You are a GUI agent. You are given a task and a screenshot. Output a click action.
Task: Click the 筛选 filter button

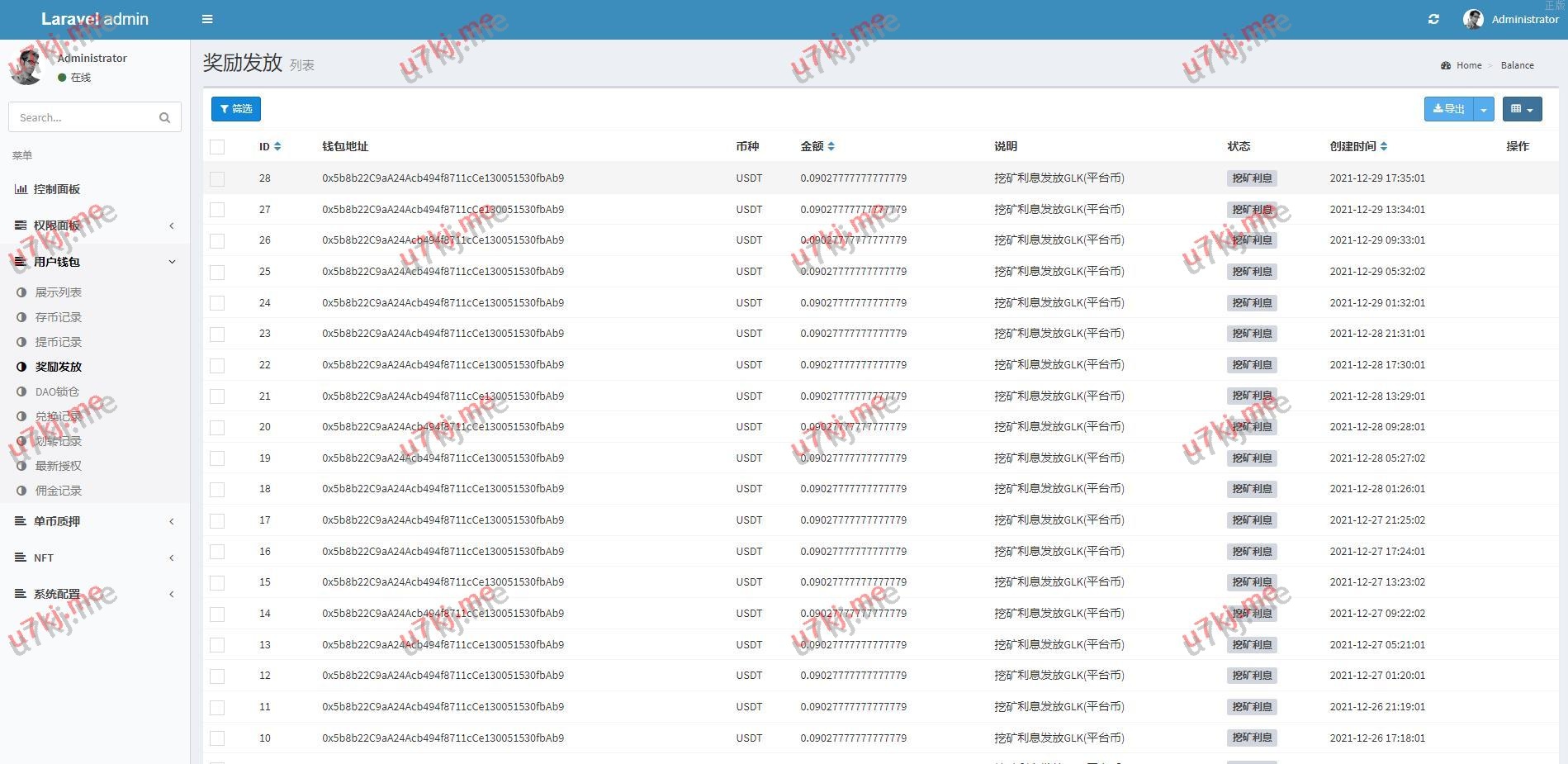(x=236, y=109)
